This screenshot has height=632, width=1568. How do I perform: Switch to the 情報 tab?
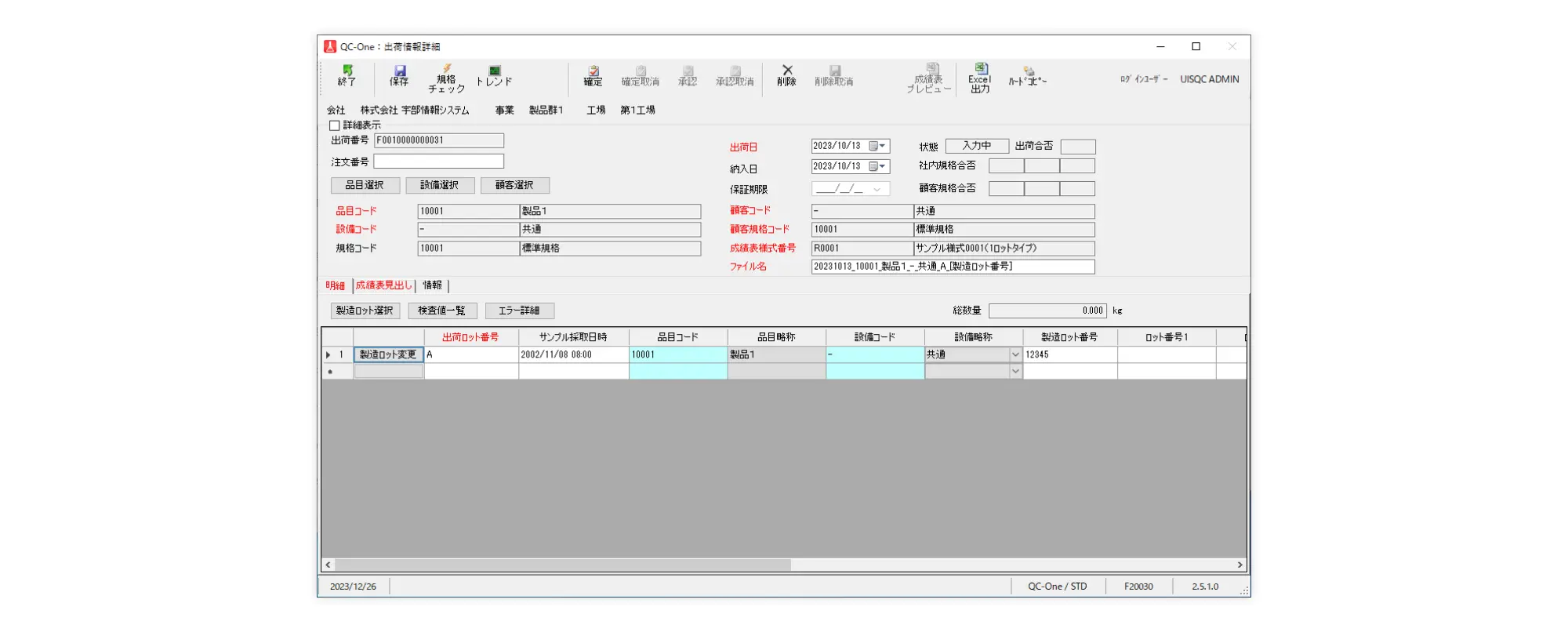coord(432,285)
